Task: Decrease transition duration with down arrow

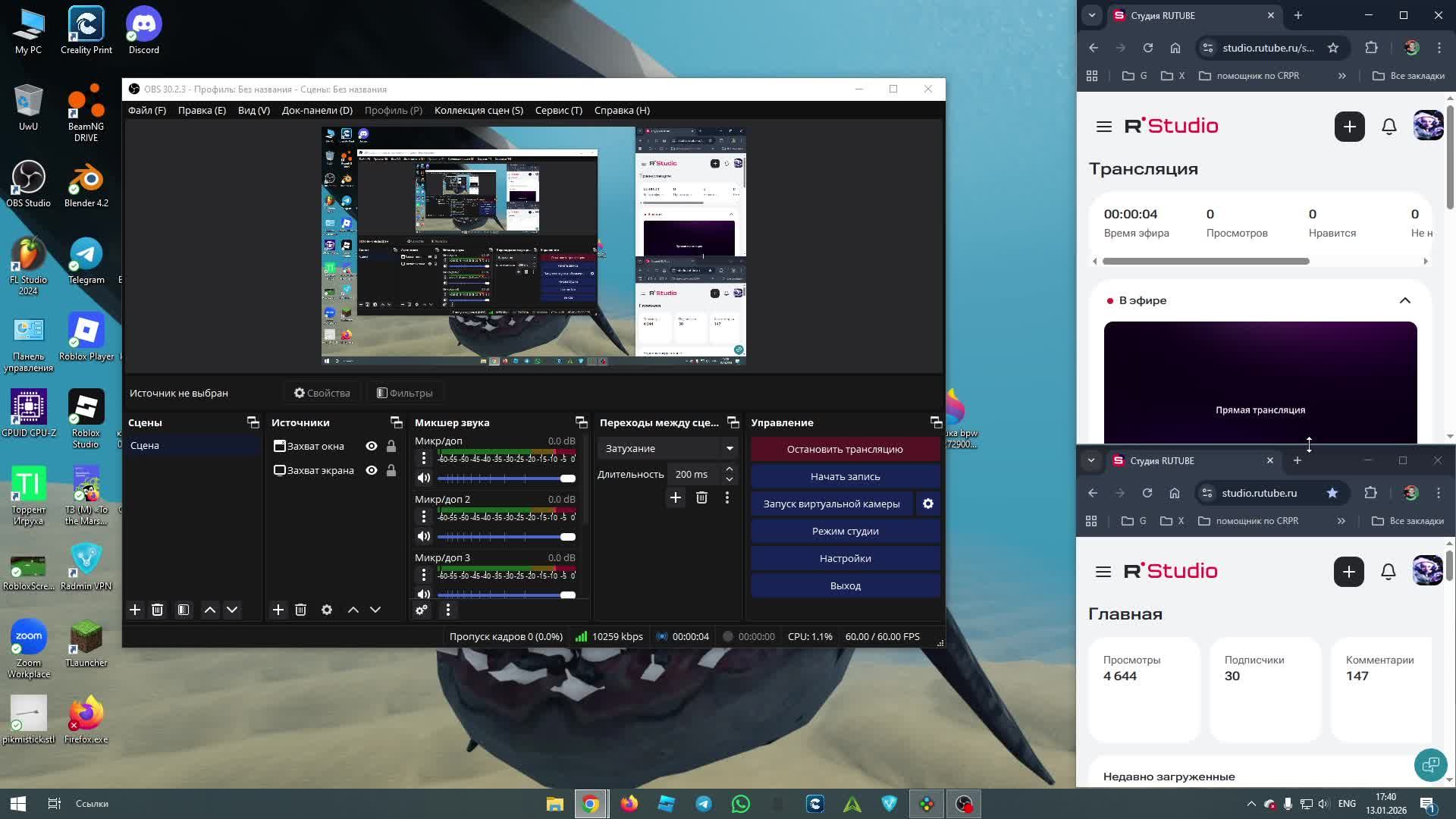Action: point(730,479)
